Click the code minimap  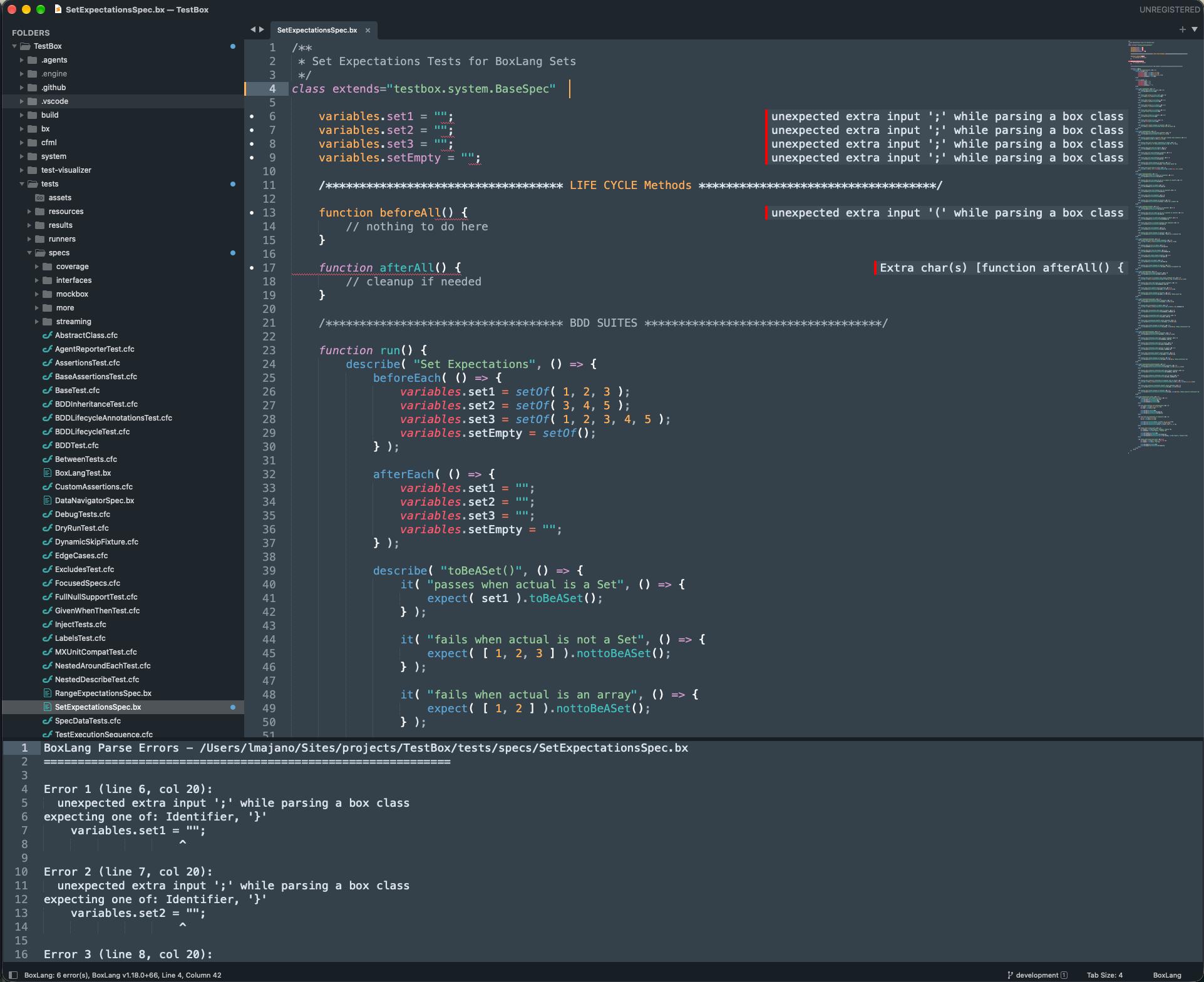(1163, 247)
